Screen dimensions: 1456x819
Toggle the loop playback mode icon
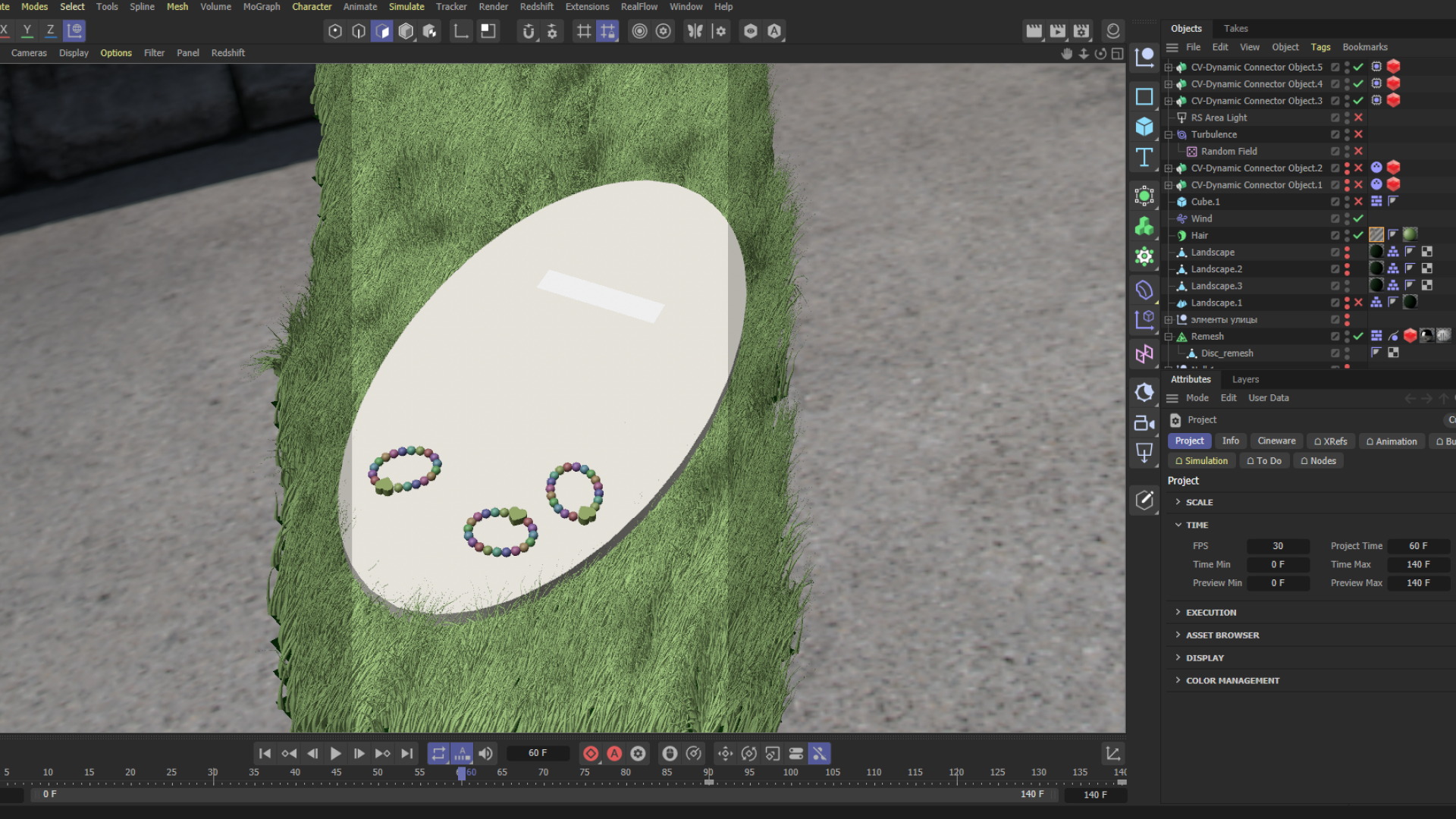[x=438, y=754]
